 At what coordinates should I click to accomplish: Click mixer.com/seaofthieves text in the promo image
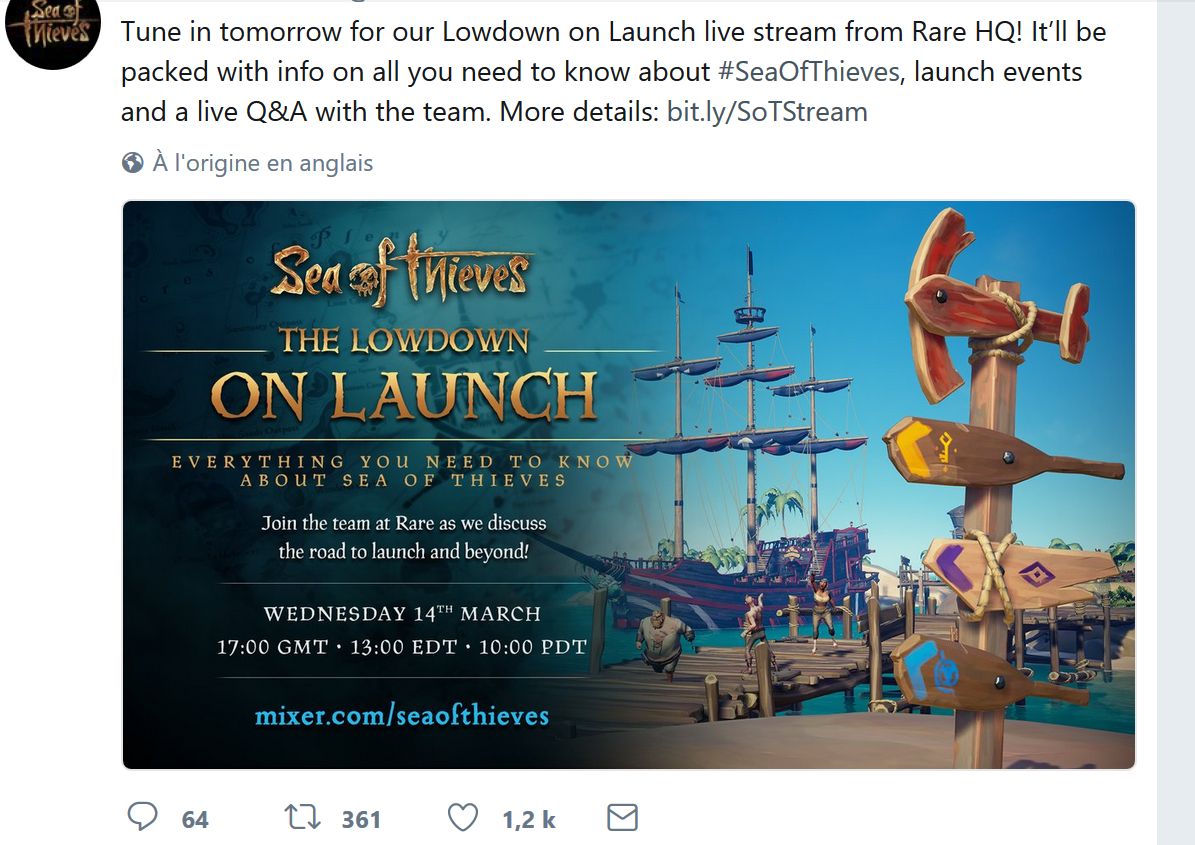[x=402, y=715]
